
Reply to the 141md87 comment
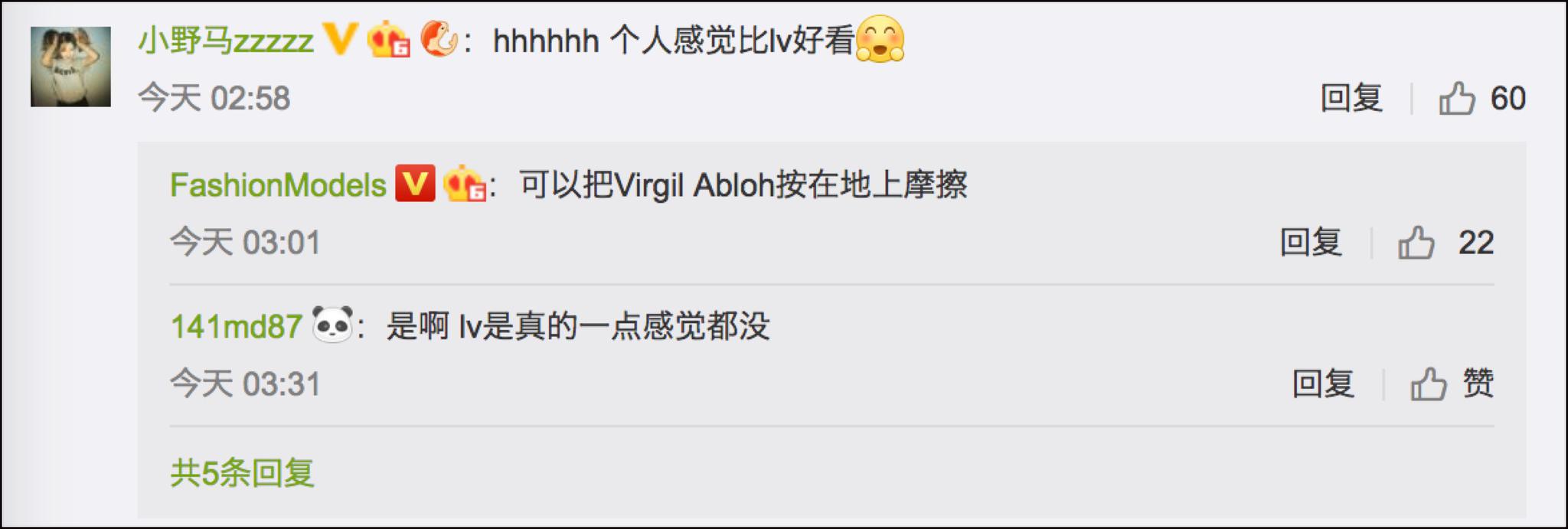(1323, 384)
